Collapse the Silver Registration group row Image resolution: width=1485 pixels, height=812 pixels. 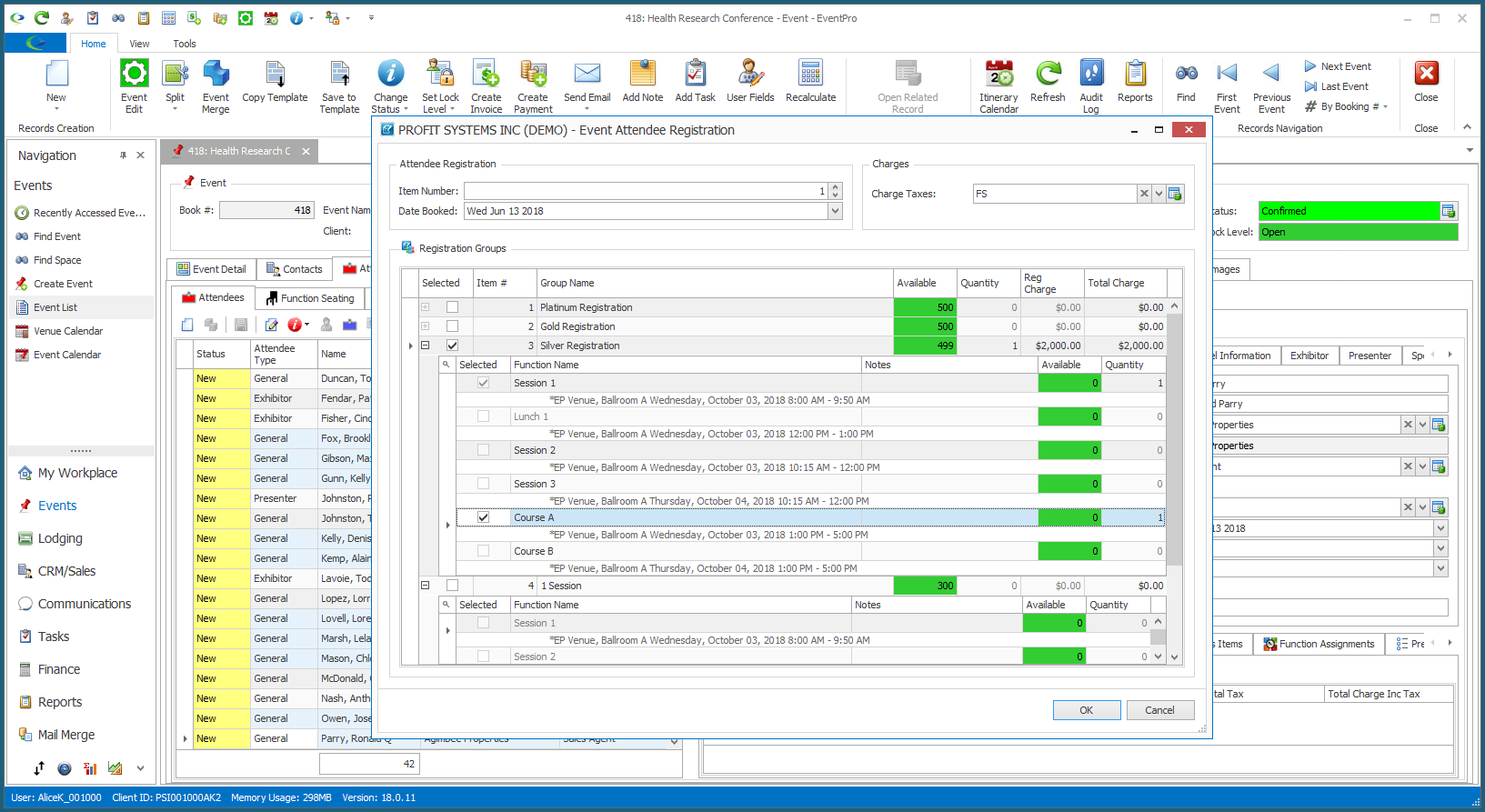425,346
